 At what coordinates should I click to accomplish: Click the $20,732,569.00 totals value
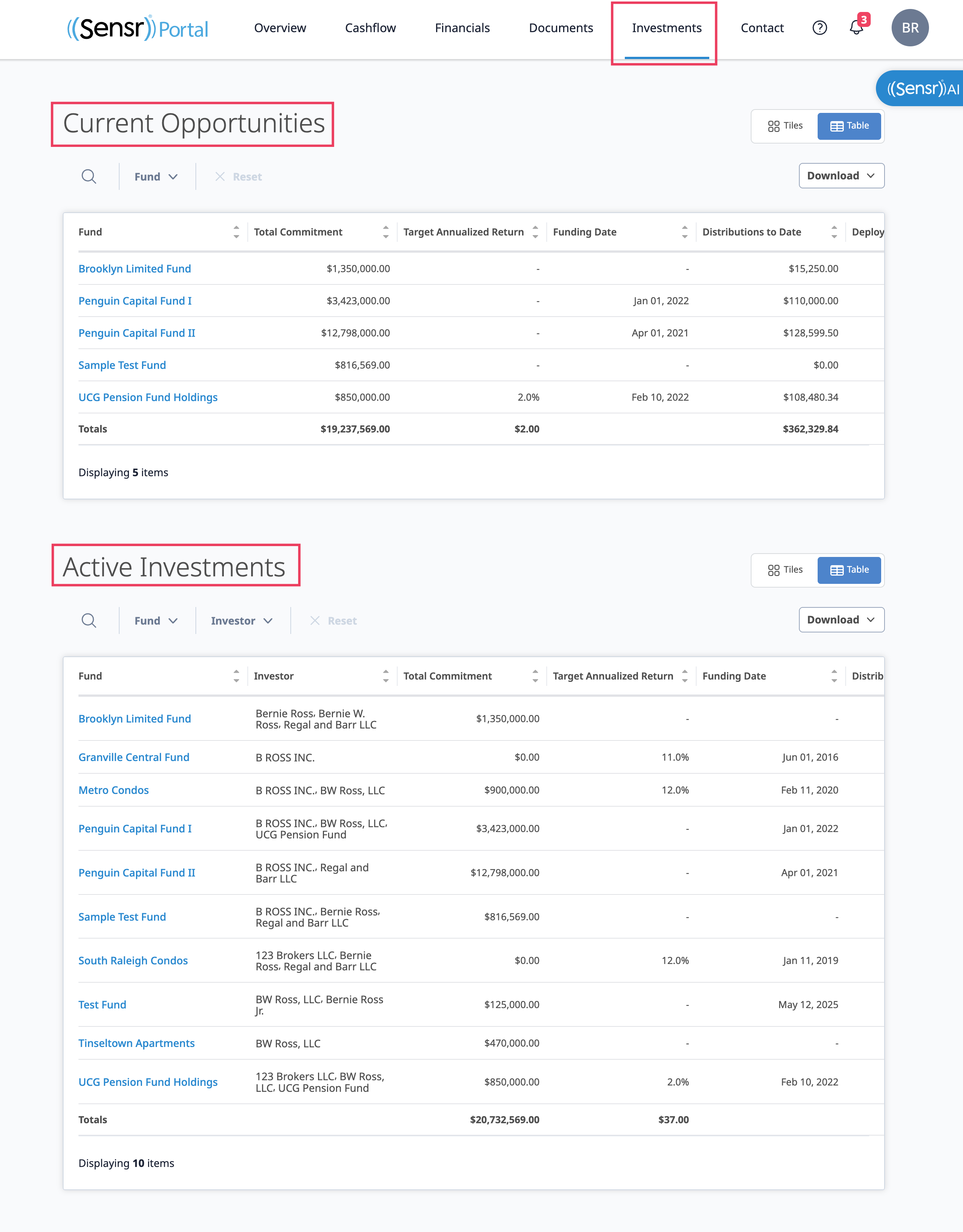point(504,1119)
